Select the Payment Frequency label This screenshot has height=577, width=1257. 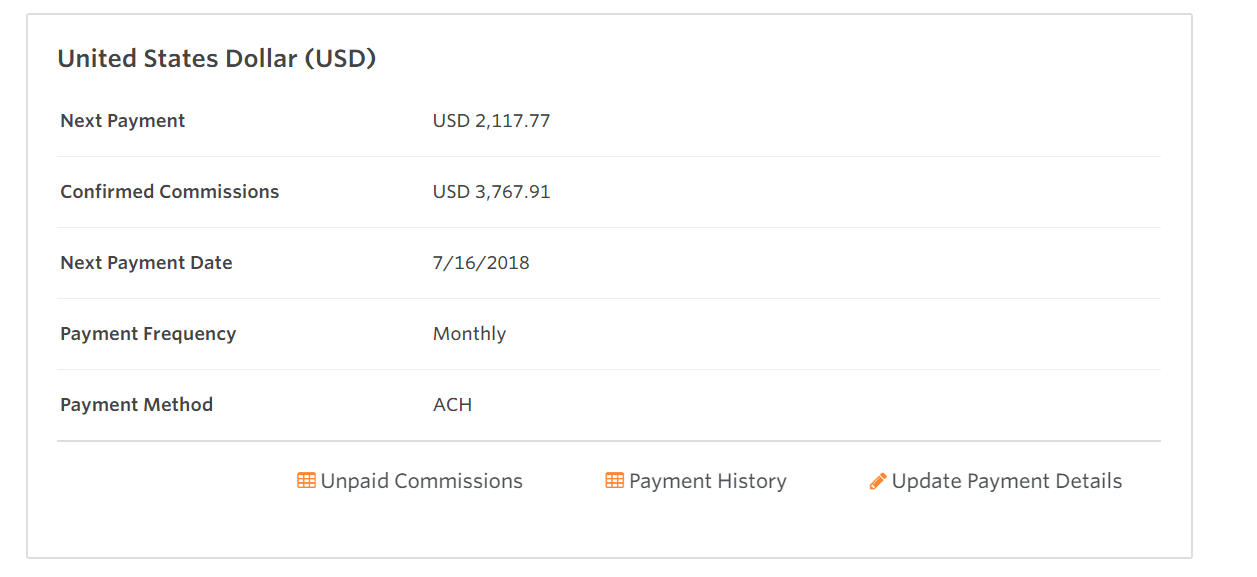(148, 334)
